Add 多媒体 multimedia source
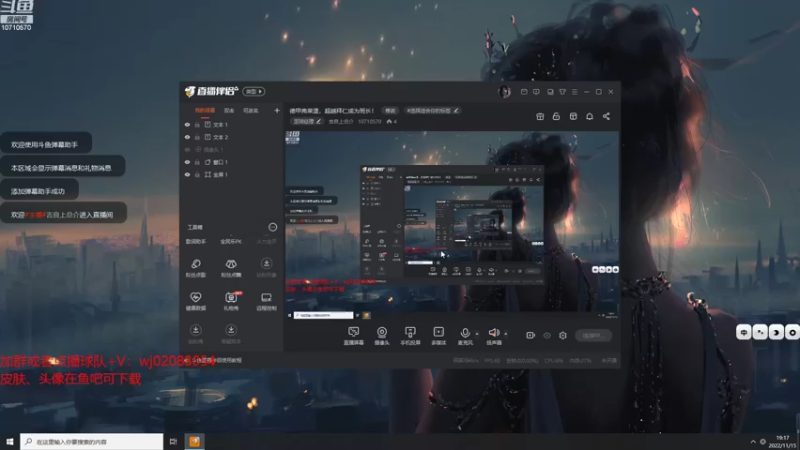The image size is (800, 450). 438,336
